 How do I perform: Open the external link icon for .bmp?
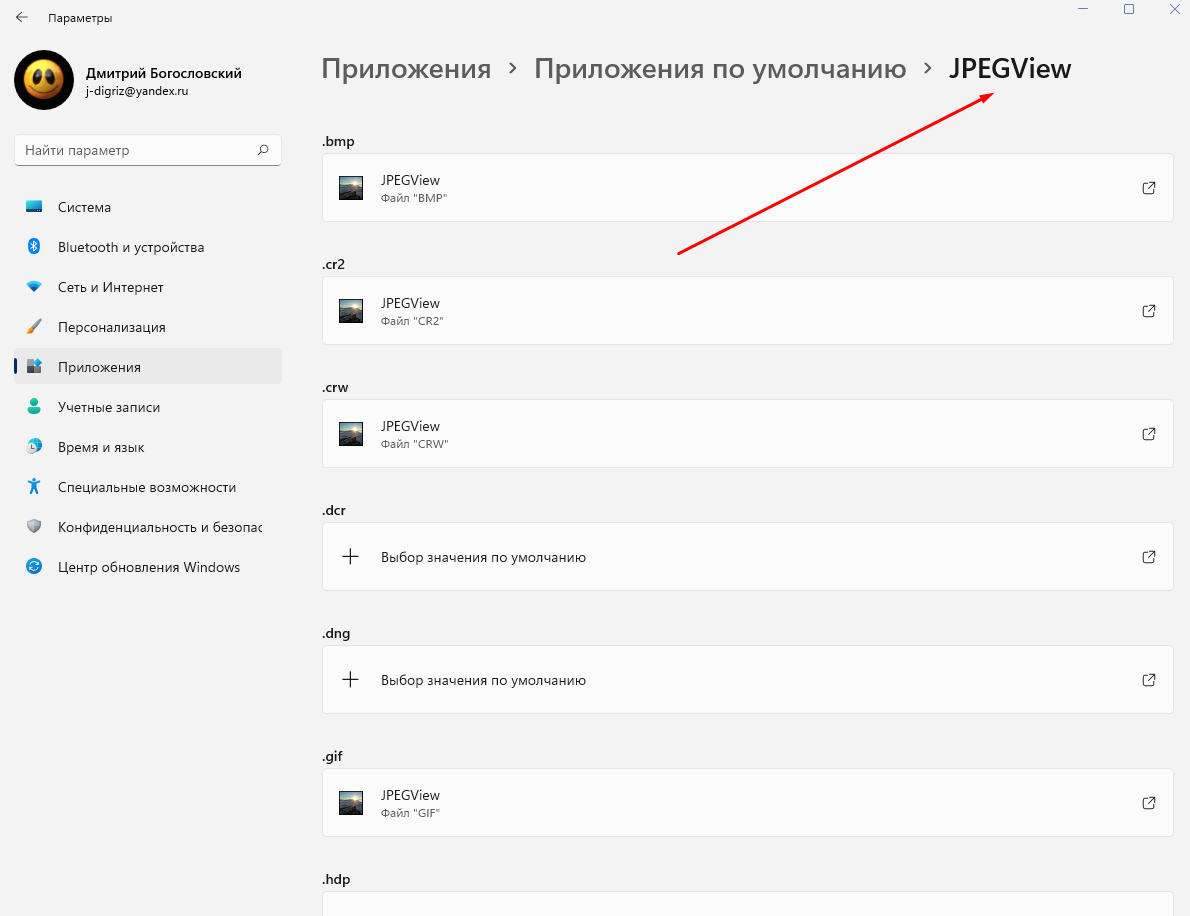coord(1149,188)
